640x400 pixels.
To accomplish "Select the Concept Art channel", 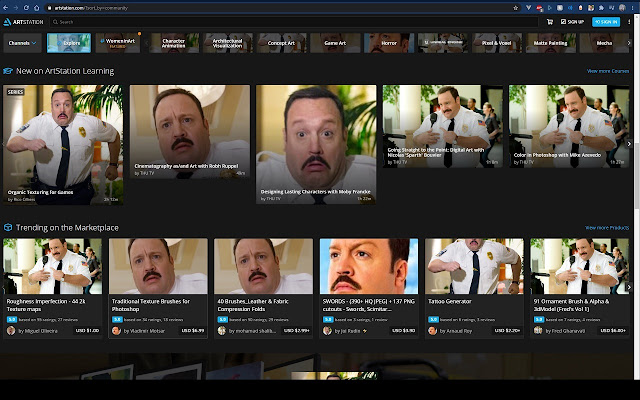I will click(281, 43).
